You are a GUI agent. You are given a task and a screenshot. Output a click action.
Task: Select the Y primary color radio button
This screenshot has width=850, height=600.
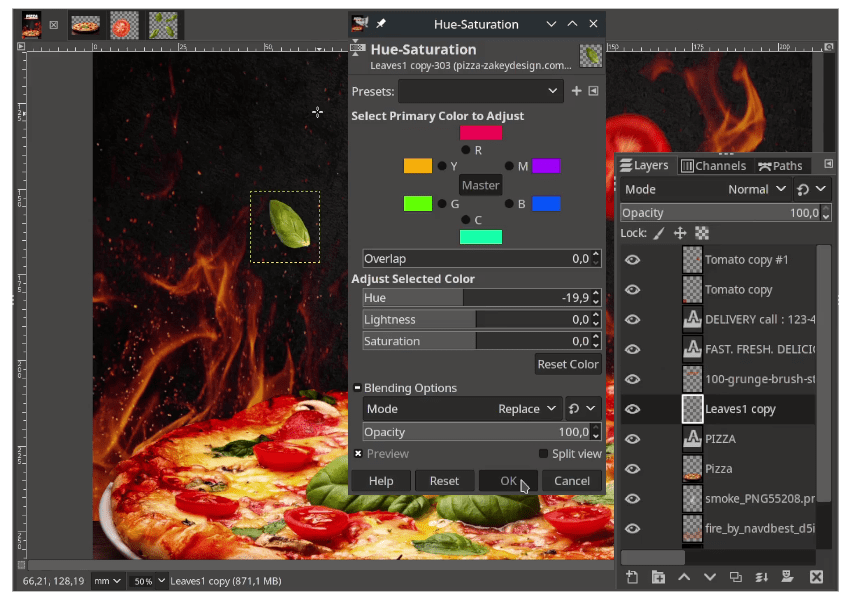(x=442, y=166)
